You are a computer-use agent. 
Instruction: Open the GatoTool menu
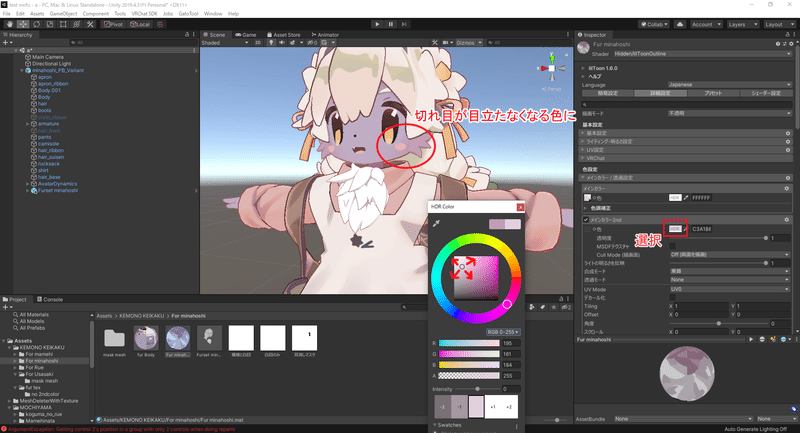(x=188, y=14)
